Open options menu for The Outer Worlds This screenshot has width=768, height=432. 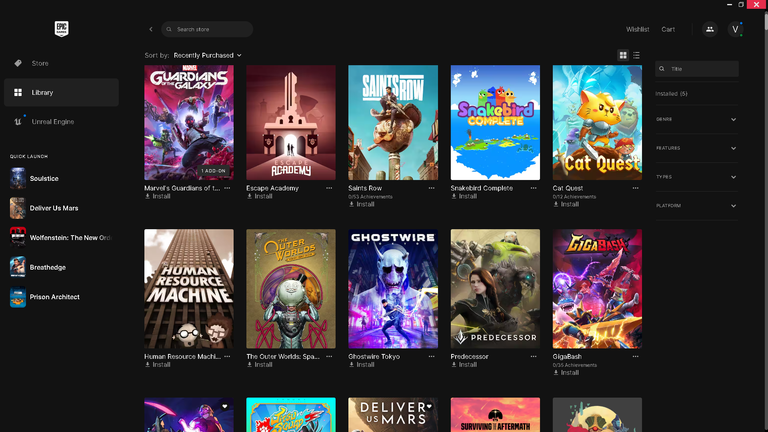click(329, 357)
